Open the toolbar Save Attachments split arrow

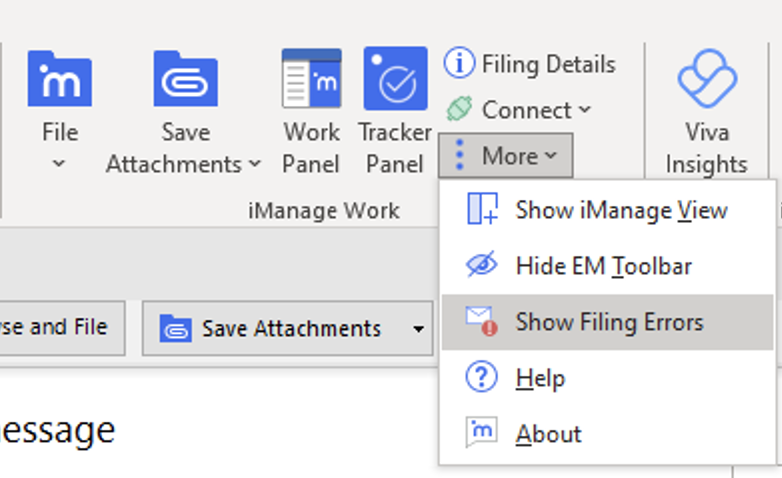418,328
